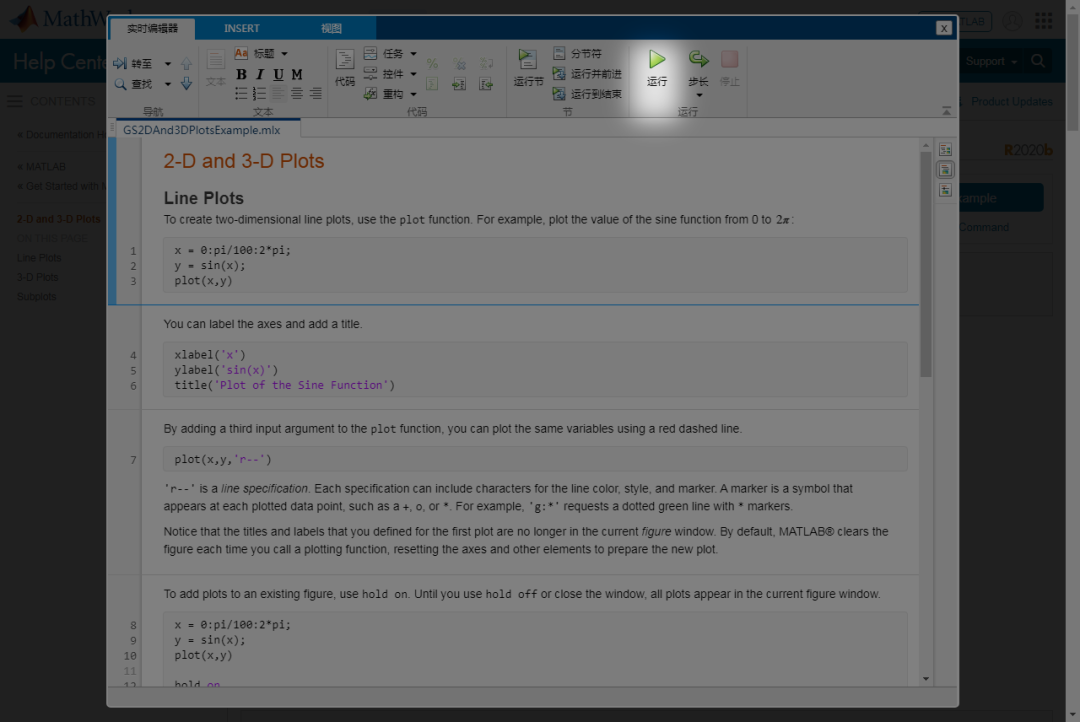Open the Control (控件) dropdown
Screen dimensions: 1080x722
click(413, 73)
